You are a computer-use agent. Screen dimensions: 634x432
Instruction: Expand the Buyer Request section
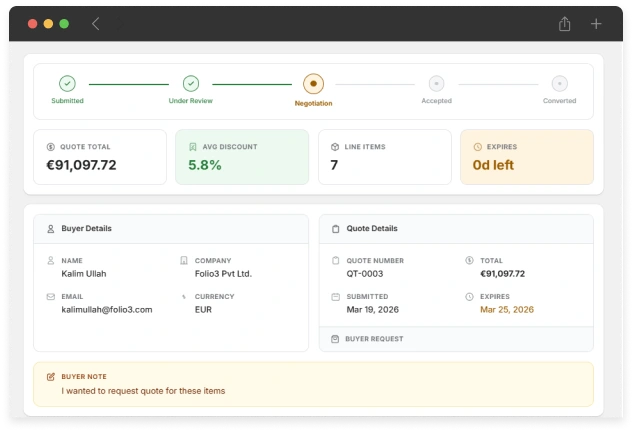coord(456,339)
